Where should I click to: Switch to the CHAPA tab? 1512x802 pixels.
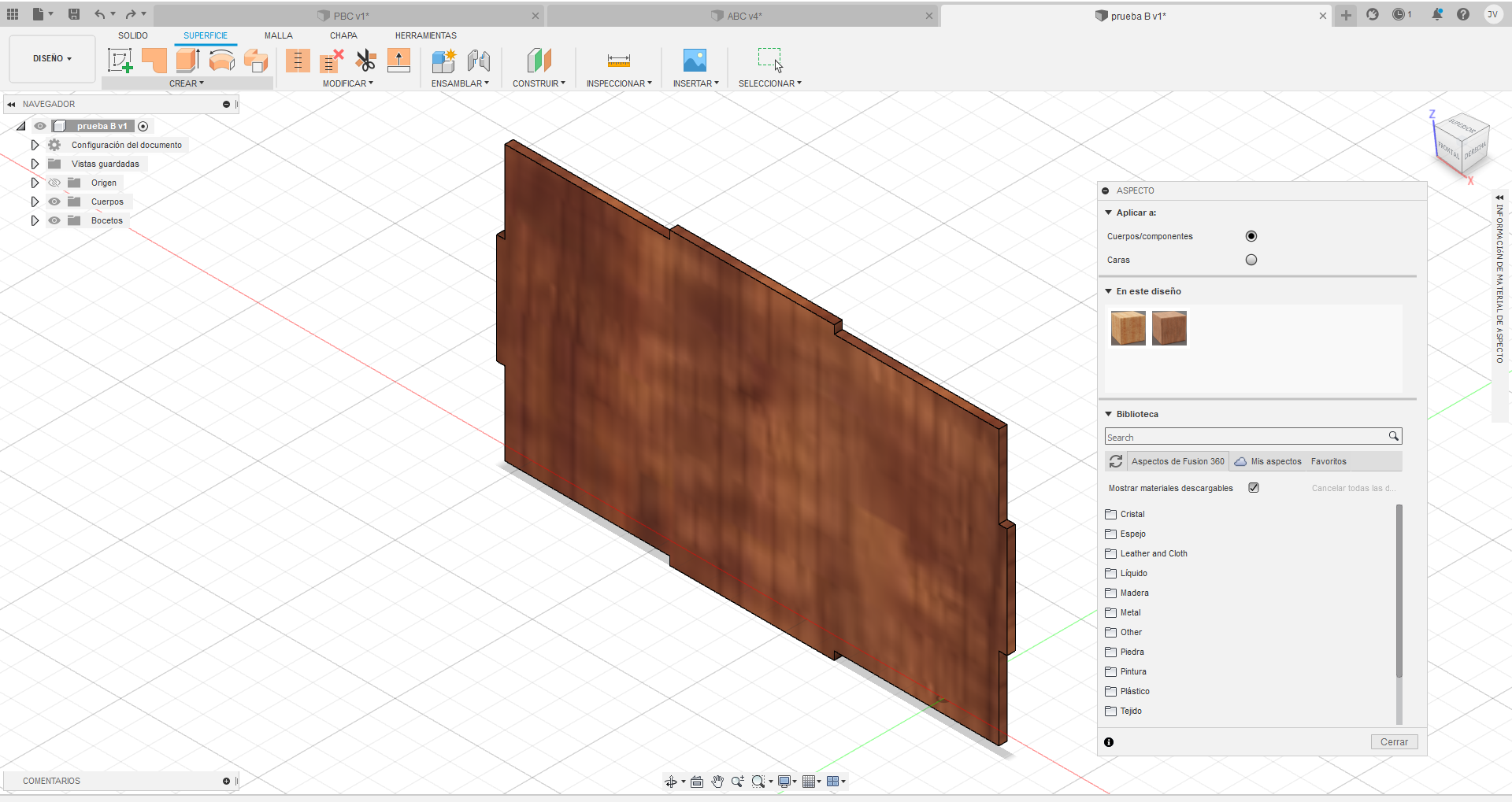pos(343,35)
